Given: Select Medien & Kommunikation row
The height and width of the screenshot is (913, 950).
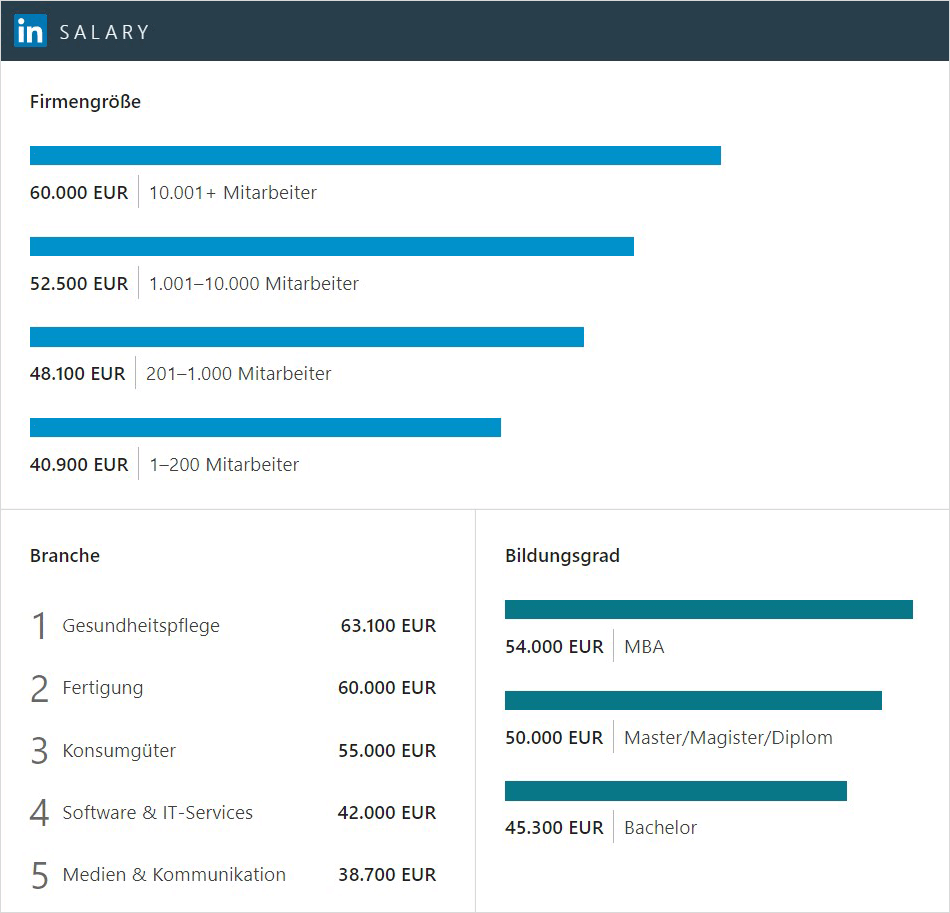Looking at the screenshot, I should click(174, 875).
